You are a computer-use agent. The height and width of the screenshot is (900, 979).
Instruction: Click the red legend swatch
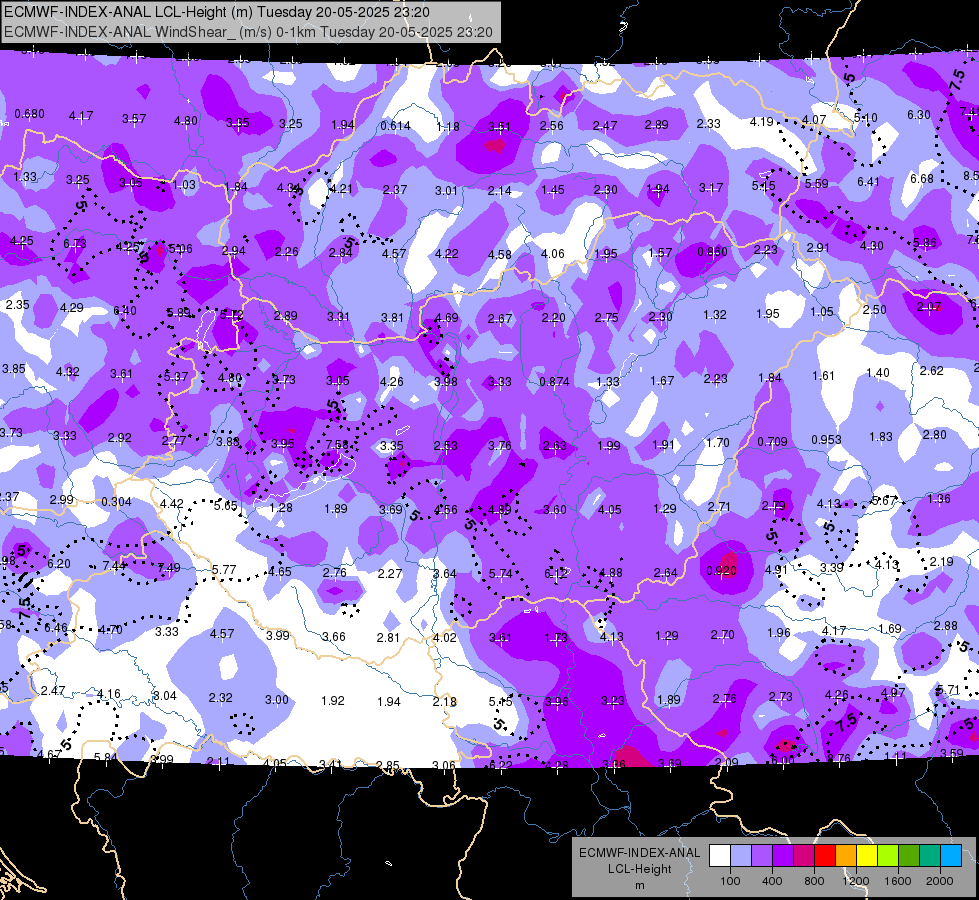825,855
